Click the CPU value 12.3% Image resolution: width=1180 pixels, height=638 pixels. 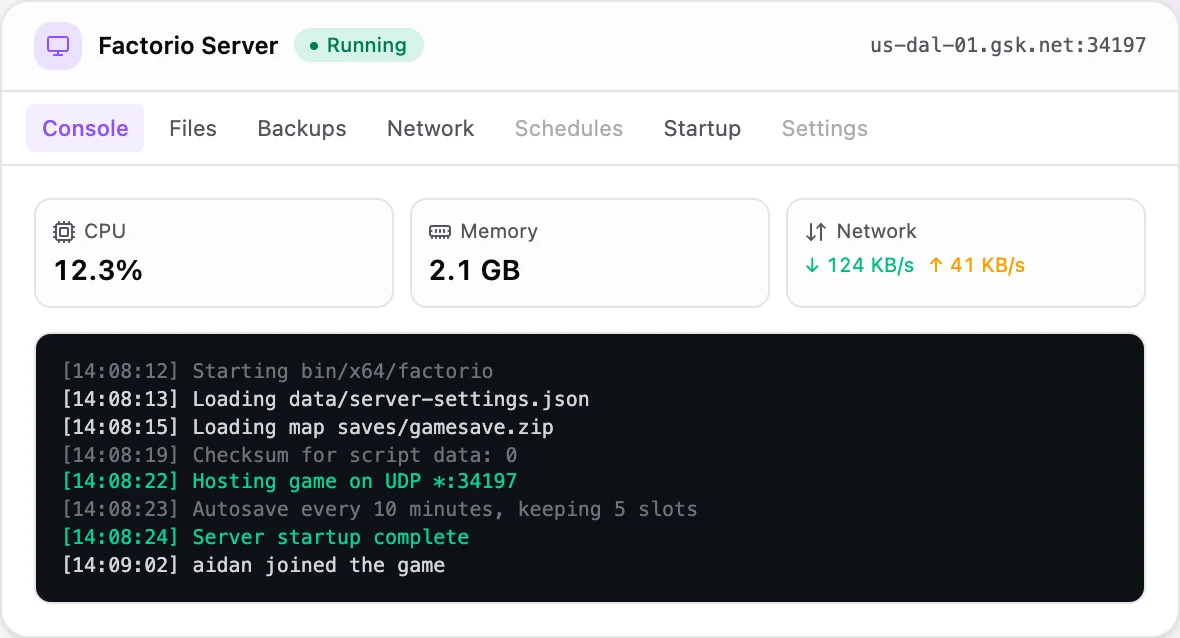98,270
